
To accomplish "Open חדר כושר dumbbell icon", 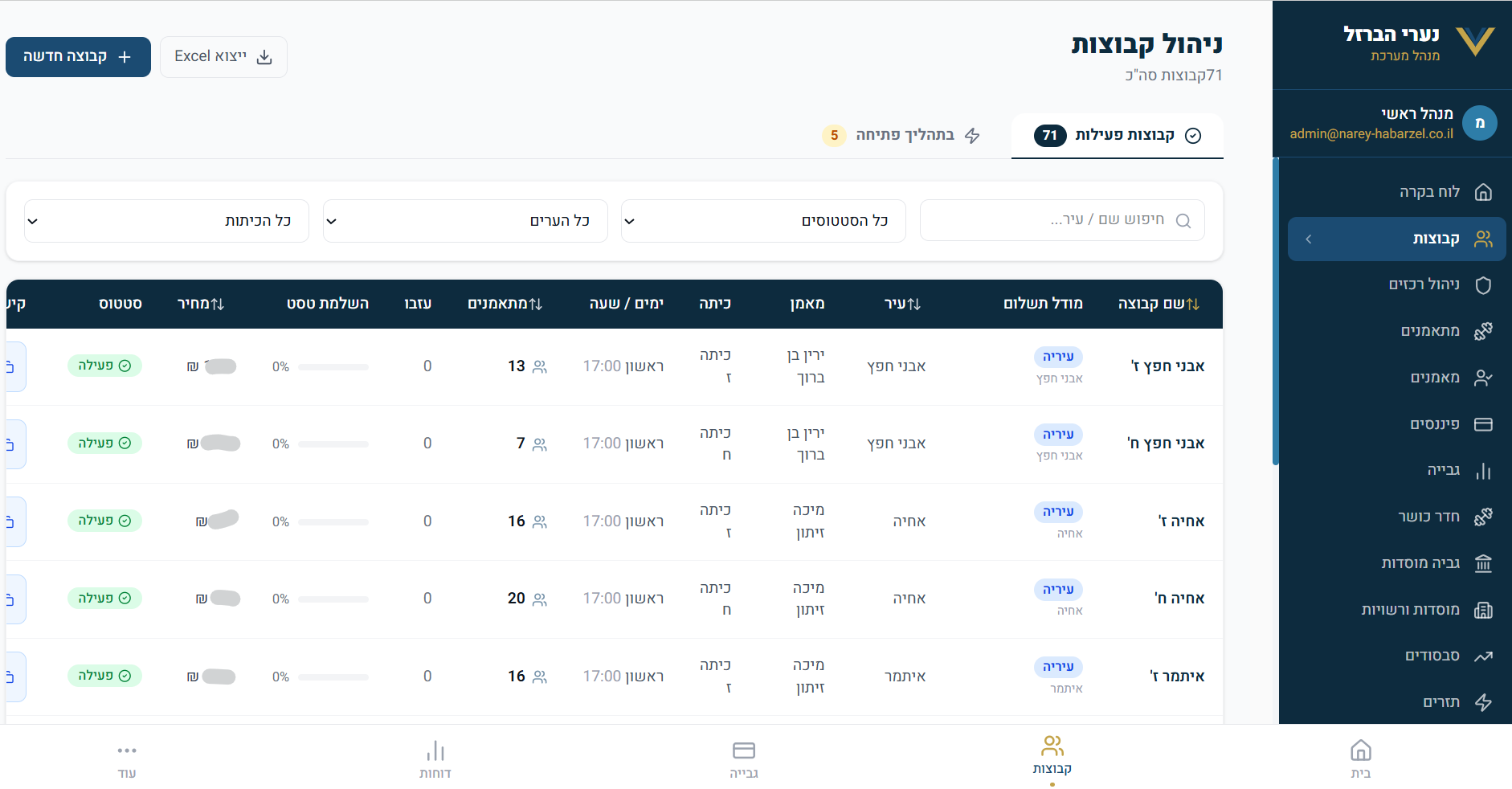I will (x=1483, y=517).
